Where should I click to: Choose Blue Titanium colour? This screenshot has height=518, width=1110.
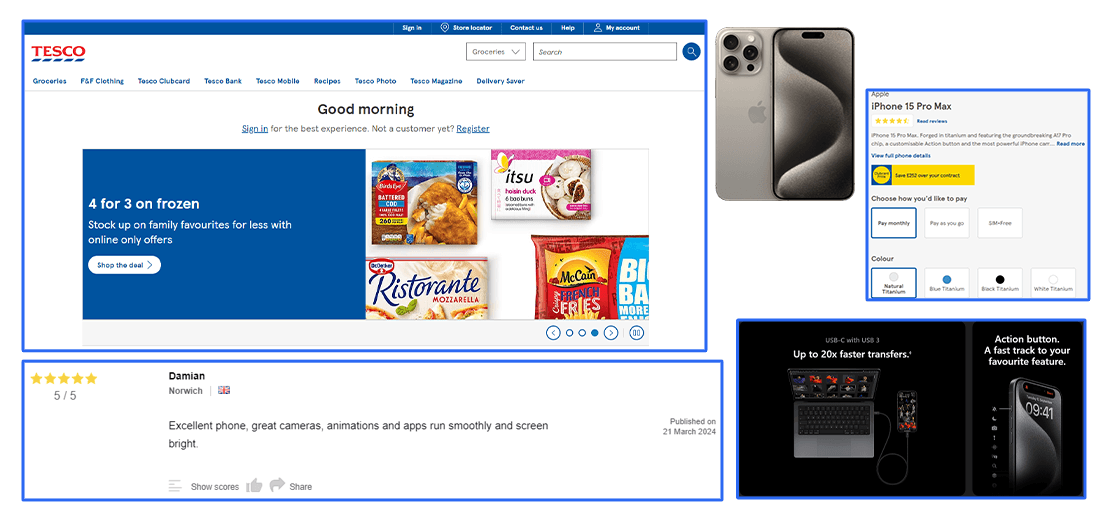coord(946,282)
